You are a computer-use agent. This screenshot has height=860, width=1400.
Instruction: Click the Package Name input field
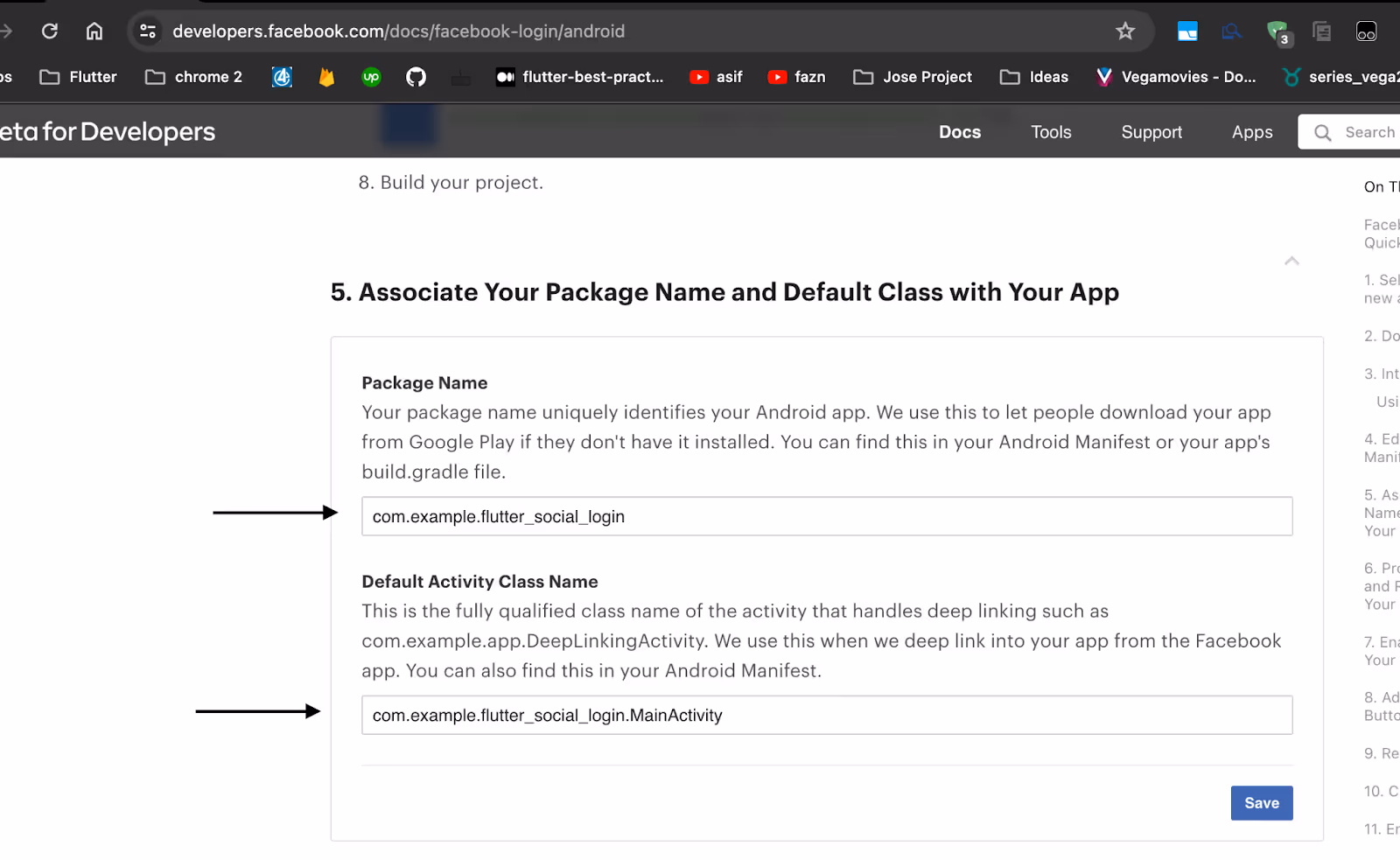827,516
